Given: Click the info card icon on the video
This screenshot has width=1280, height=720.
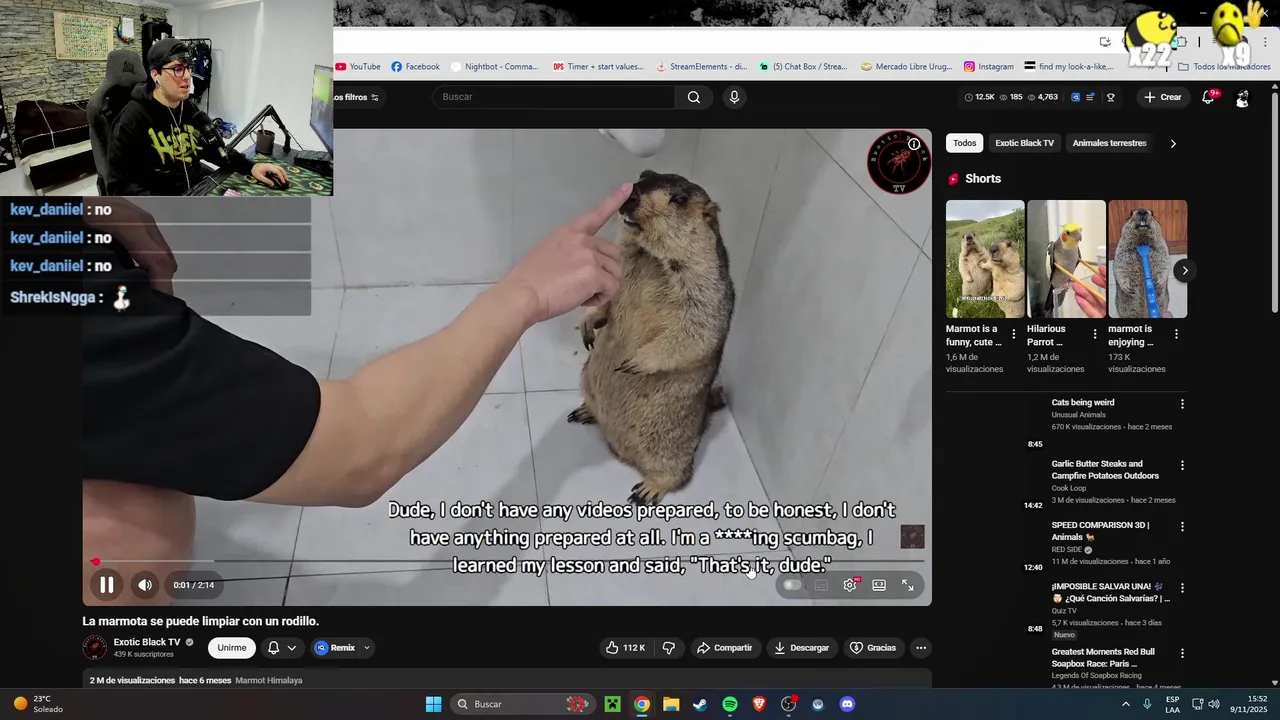Looking at the screenshot, I should click(x=914, y=144).
